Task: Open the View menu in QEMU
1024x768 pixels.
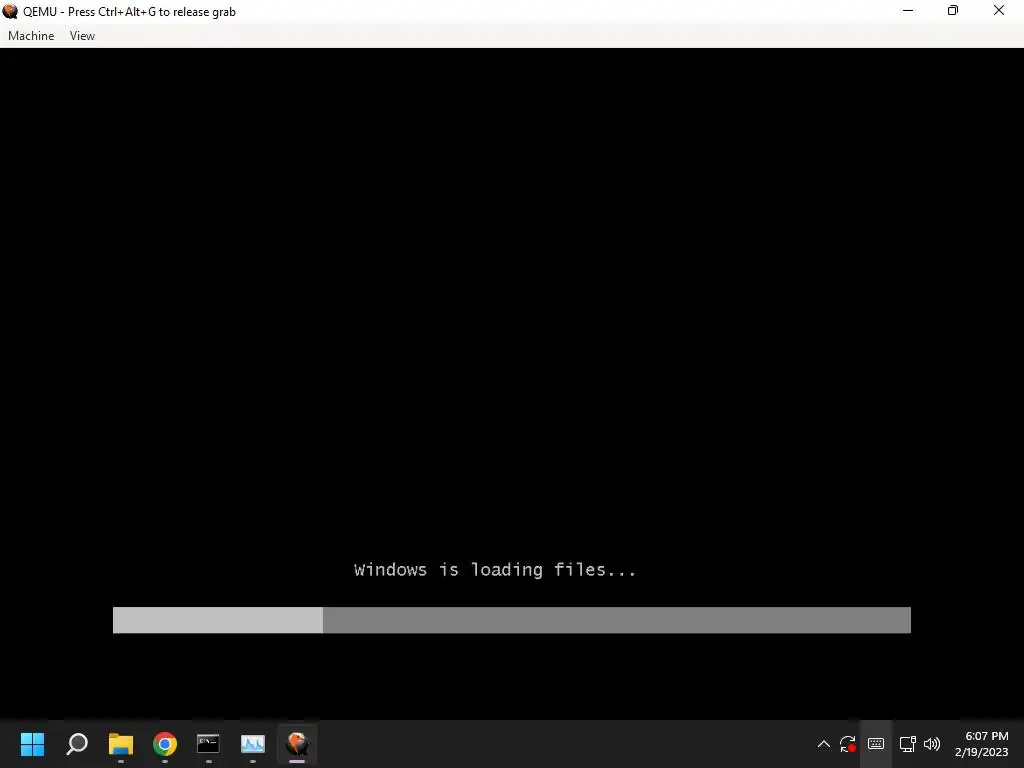Action: 82,36
